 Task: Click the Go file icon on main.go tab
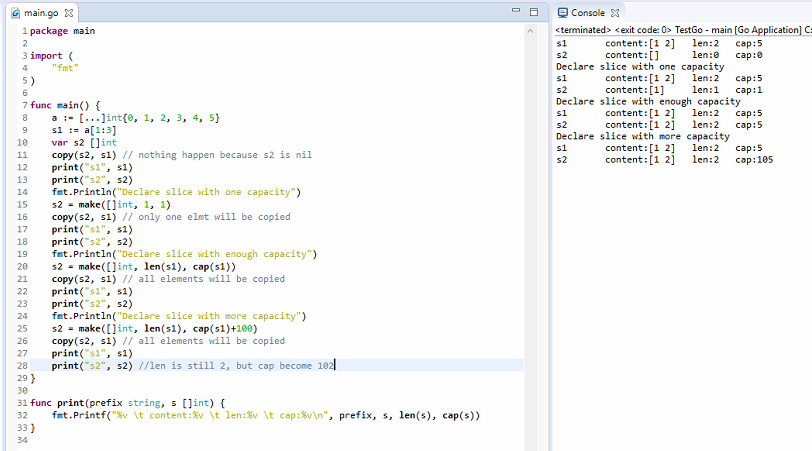[x=15, y=12]
